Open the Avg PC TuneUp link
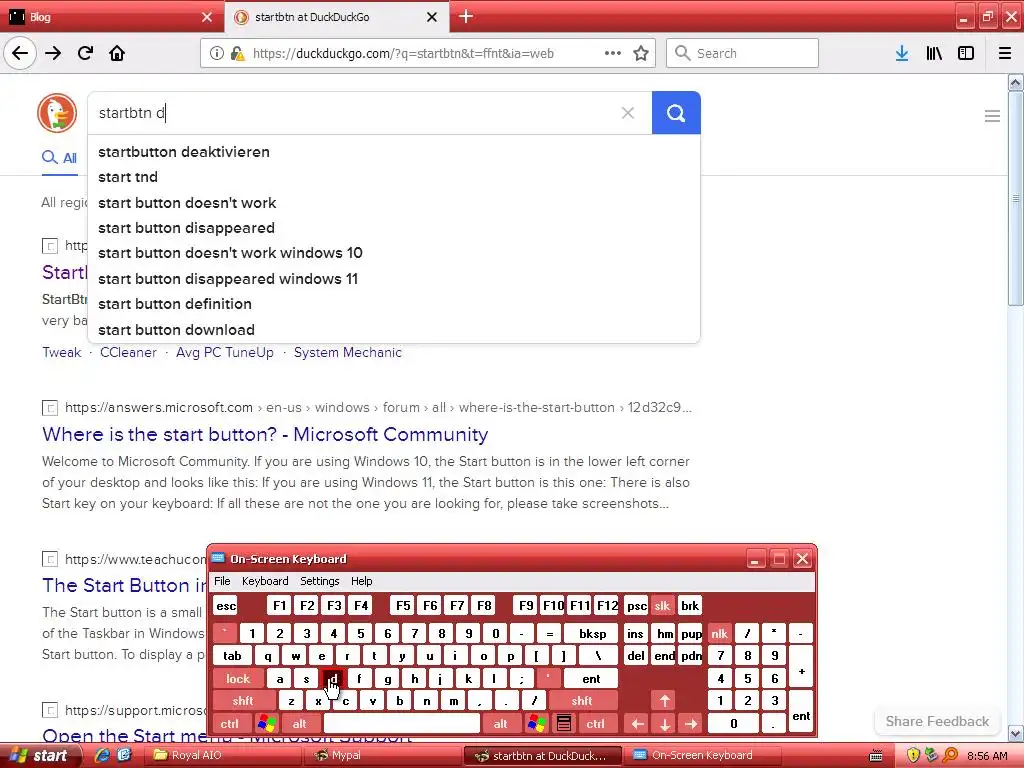Viewport: 1024px width, 768px height. click(225, 353)
